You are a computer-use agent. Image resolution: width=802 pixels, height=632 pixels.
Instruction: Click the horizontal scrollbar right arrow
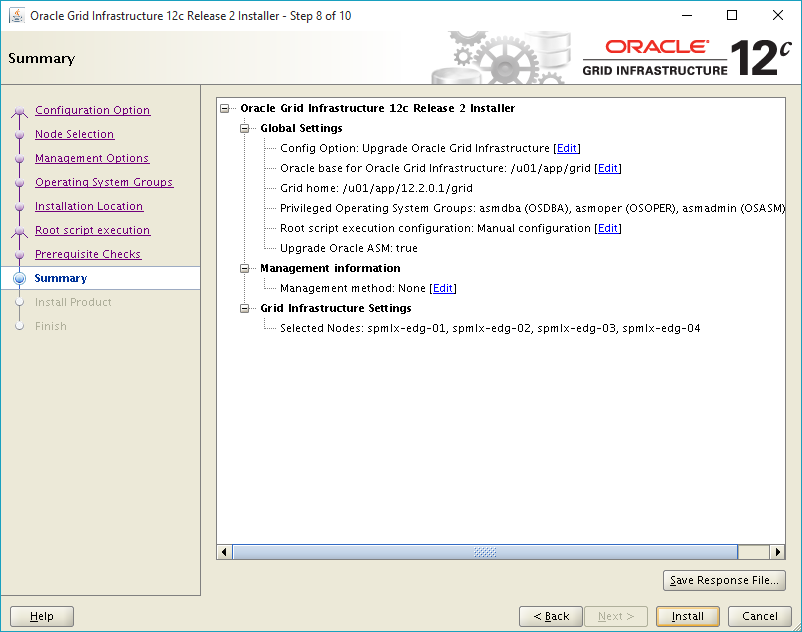(777, 552)
